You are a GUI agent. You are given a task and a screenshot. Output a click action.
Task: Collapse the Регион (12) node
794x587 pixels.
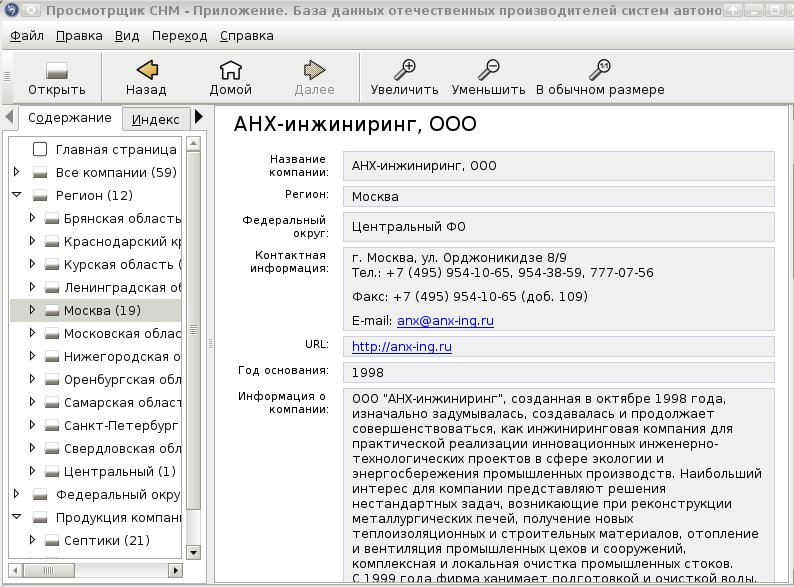17,194
